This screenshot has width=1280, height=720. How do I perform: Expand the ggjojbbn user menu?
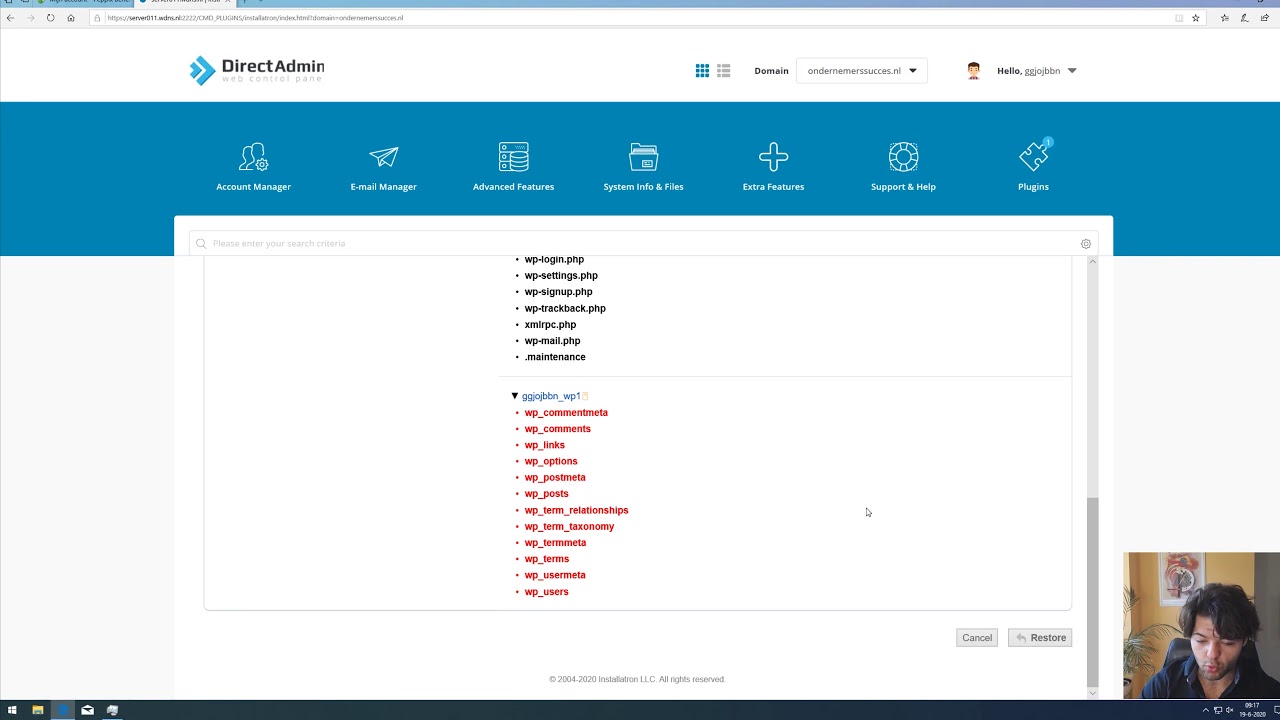(x=1037, y=70)
